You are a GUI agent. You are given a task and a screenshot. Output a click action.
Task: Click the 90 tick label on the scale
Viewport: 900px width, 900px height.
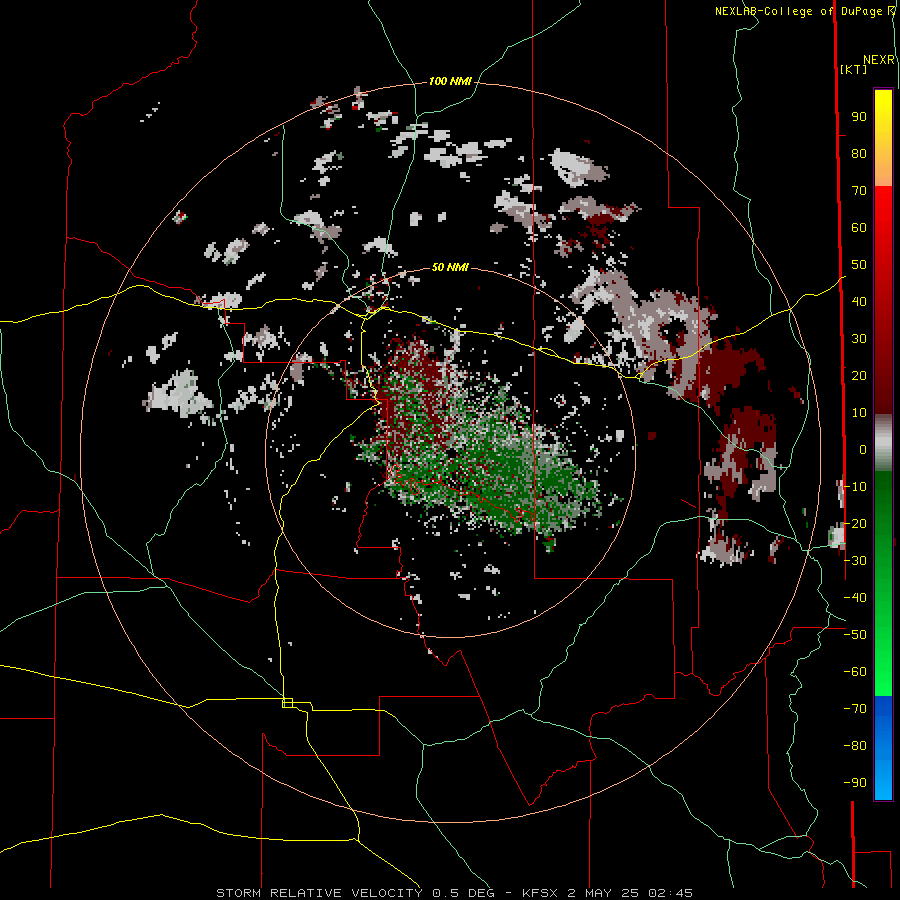[x=859, y=117]
